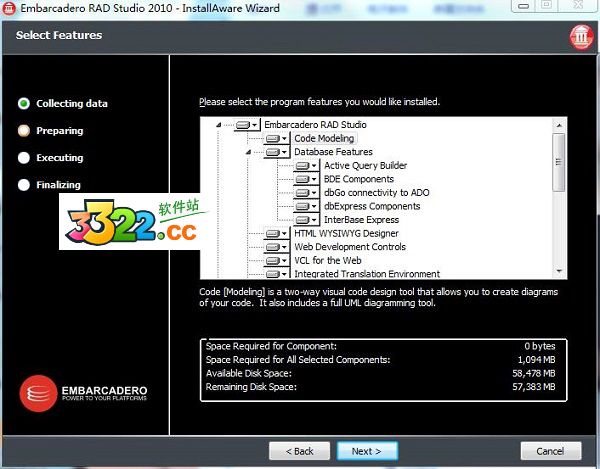Select the Database Features row
600x469 pixels.
(x=333, y=152)
